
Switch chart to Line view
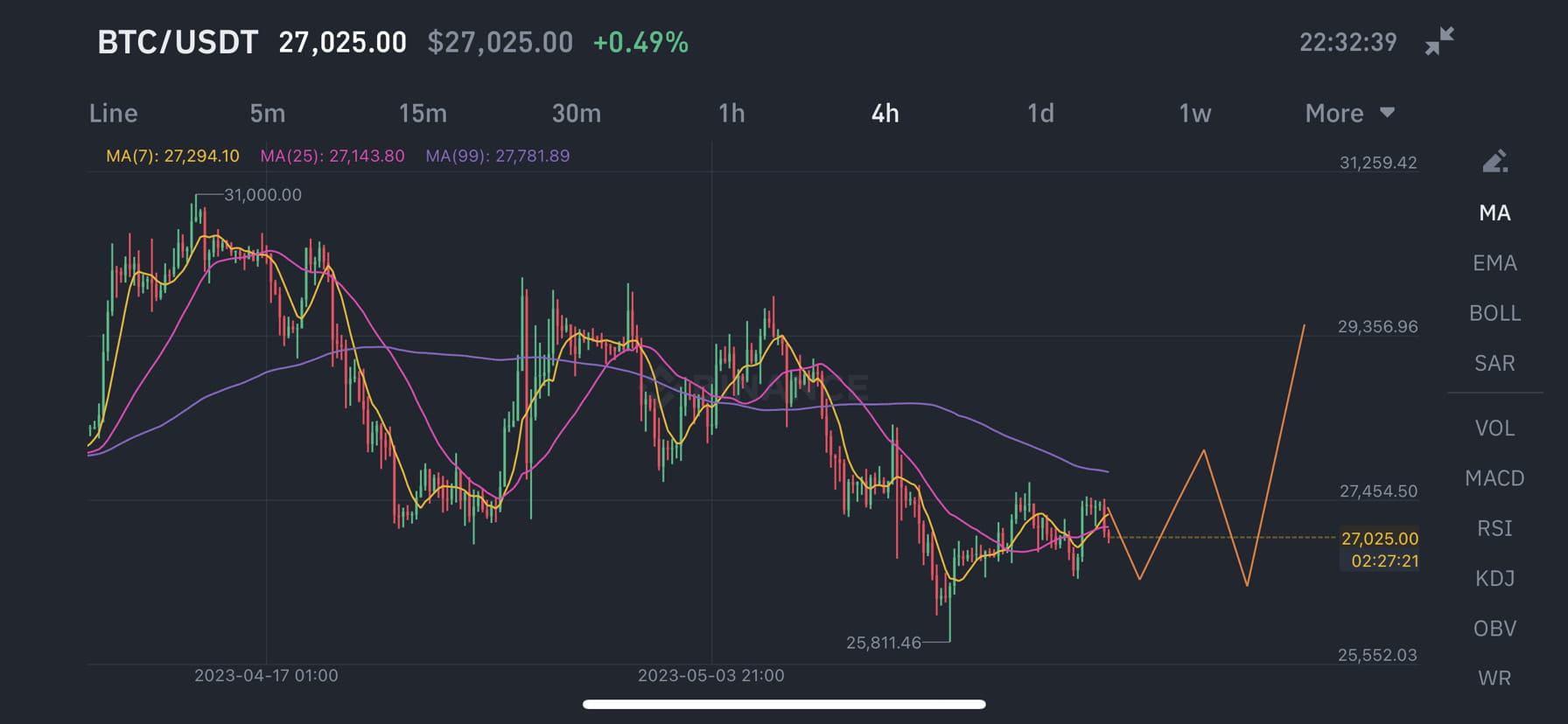114,114
